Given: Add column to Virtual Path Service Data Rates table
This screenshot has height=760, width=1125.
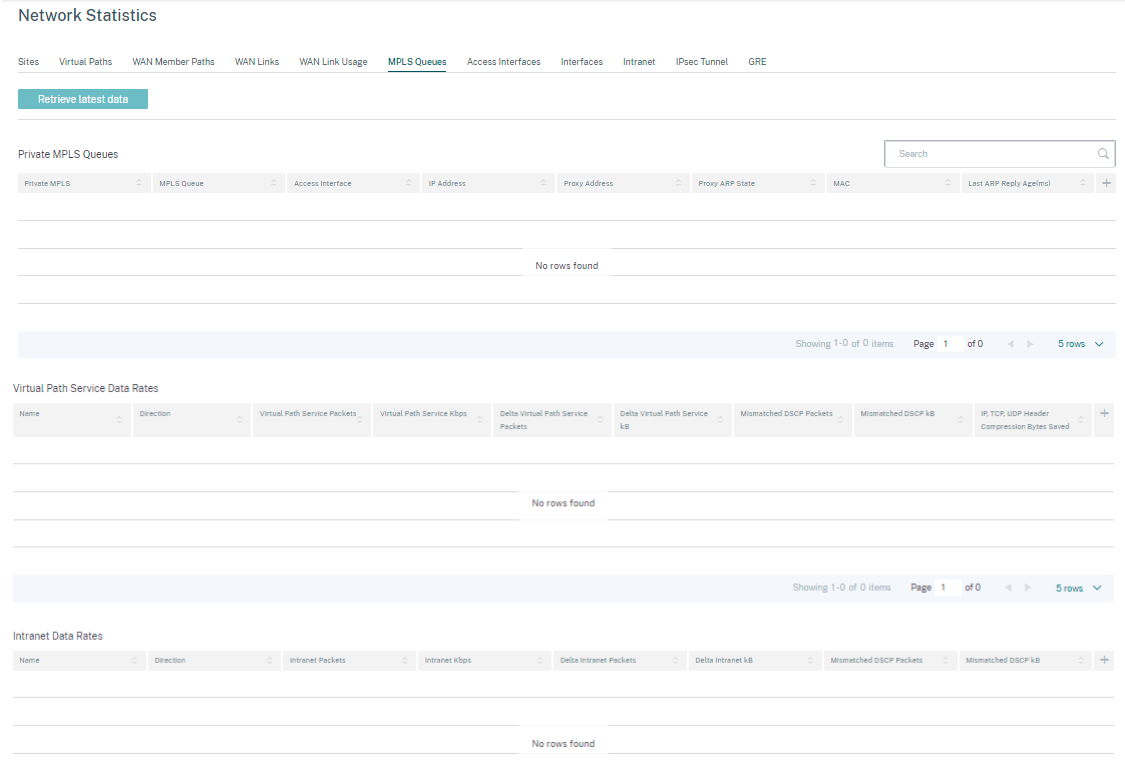Looking at the screenshot, I should 1104,413.
